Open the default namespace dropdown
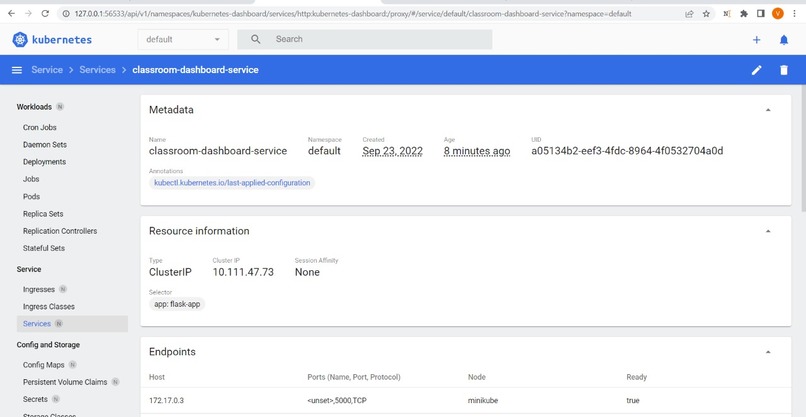 [183, 40]
